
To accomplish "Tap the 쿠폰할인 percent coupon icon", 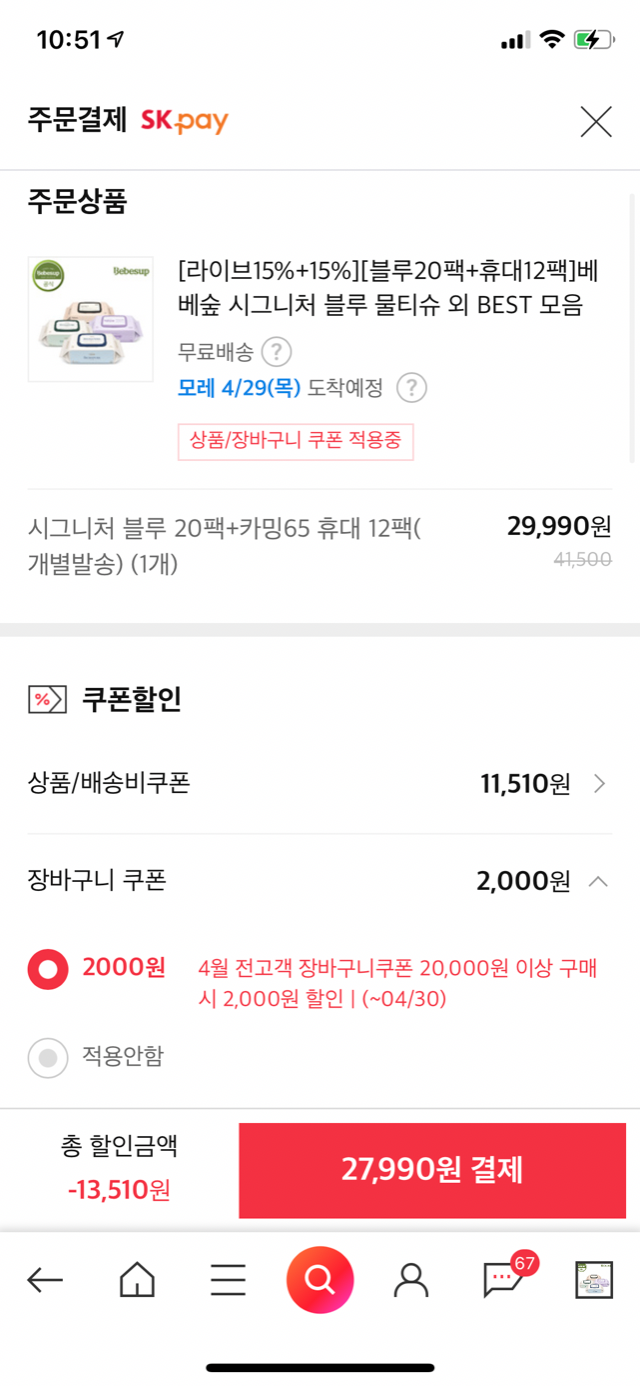I will point(47,699).
